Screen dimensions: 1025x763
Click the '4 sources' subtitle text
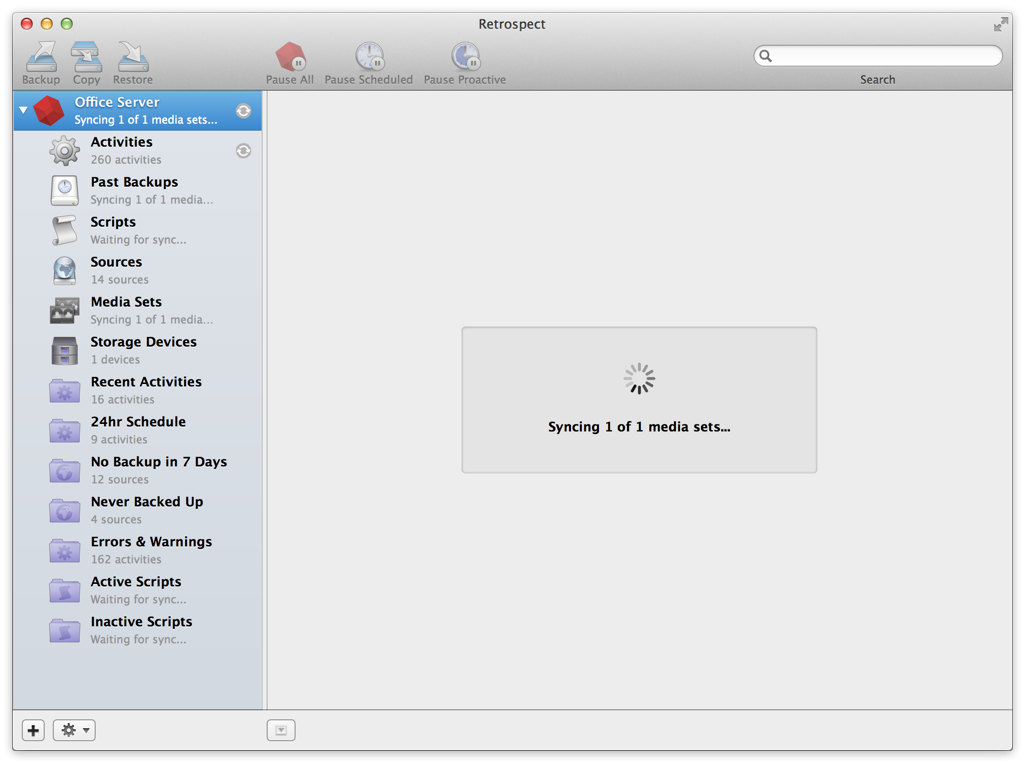(x=116, y=519)
